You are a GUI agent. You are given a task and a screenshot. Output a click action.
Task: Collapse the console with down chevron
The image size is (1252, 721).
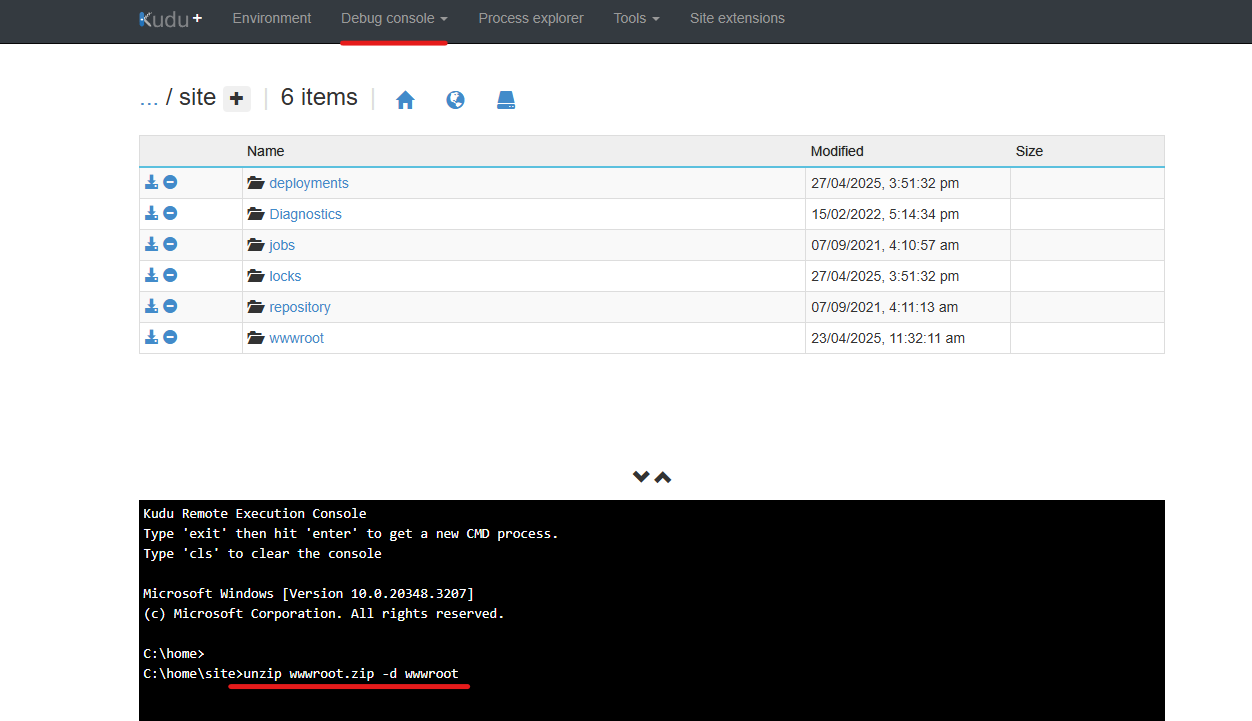tap(641, 477)
